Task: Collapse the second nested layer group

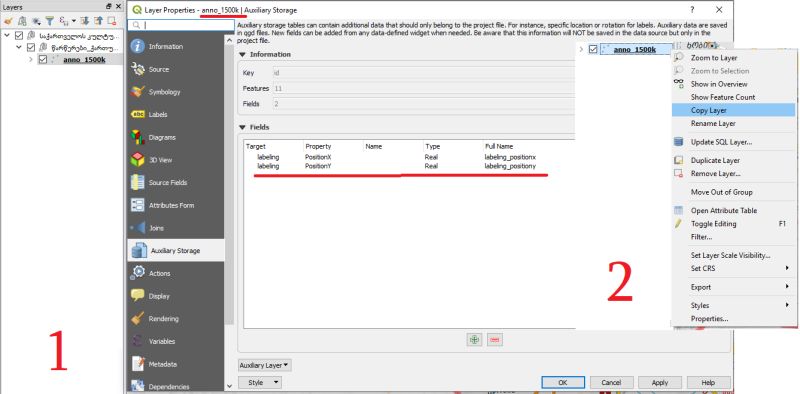Action: pyautogui.click(x=19, y=47)
